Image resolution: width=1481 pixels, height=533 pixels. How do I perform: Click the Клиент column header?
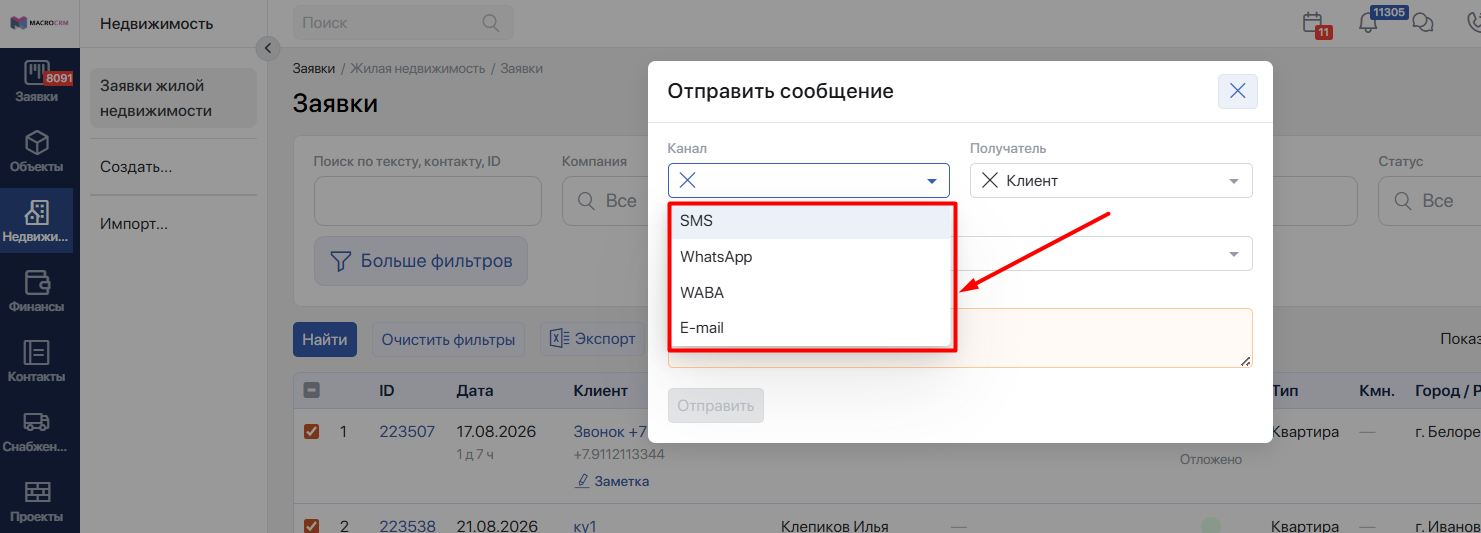(601, 391)
